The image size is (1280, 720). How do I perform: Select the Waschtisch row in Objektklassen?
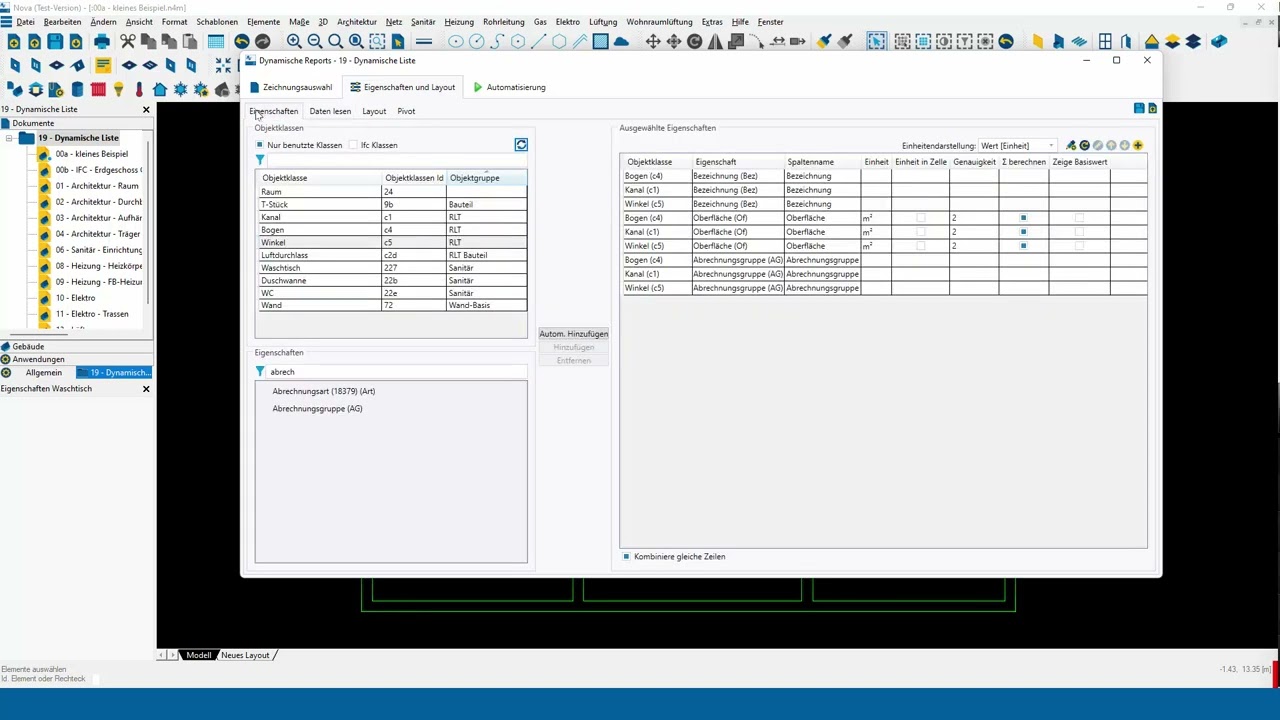pos(391,268)
